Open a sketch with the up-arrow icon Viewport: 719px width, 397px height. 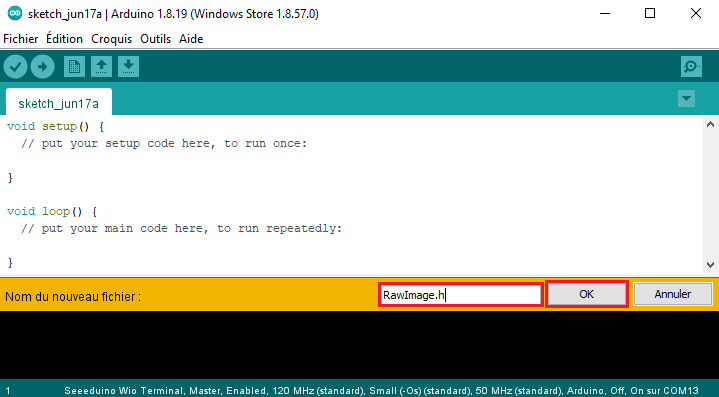click(x=101, y=67)
